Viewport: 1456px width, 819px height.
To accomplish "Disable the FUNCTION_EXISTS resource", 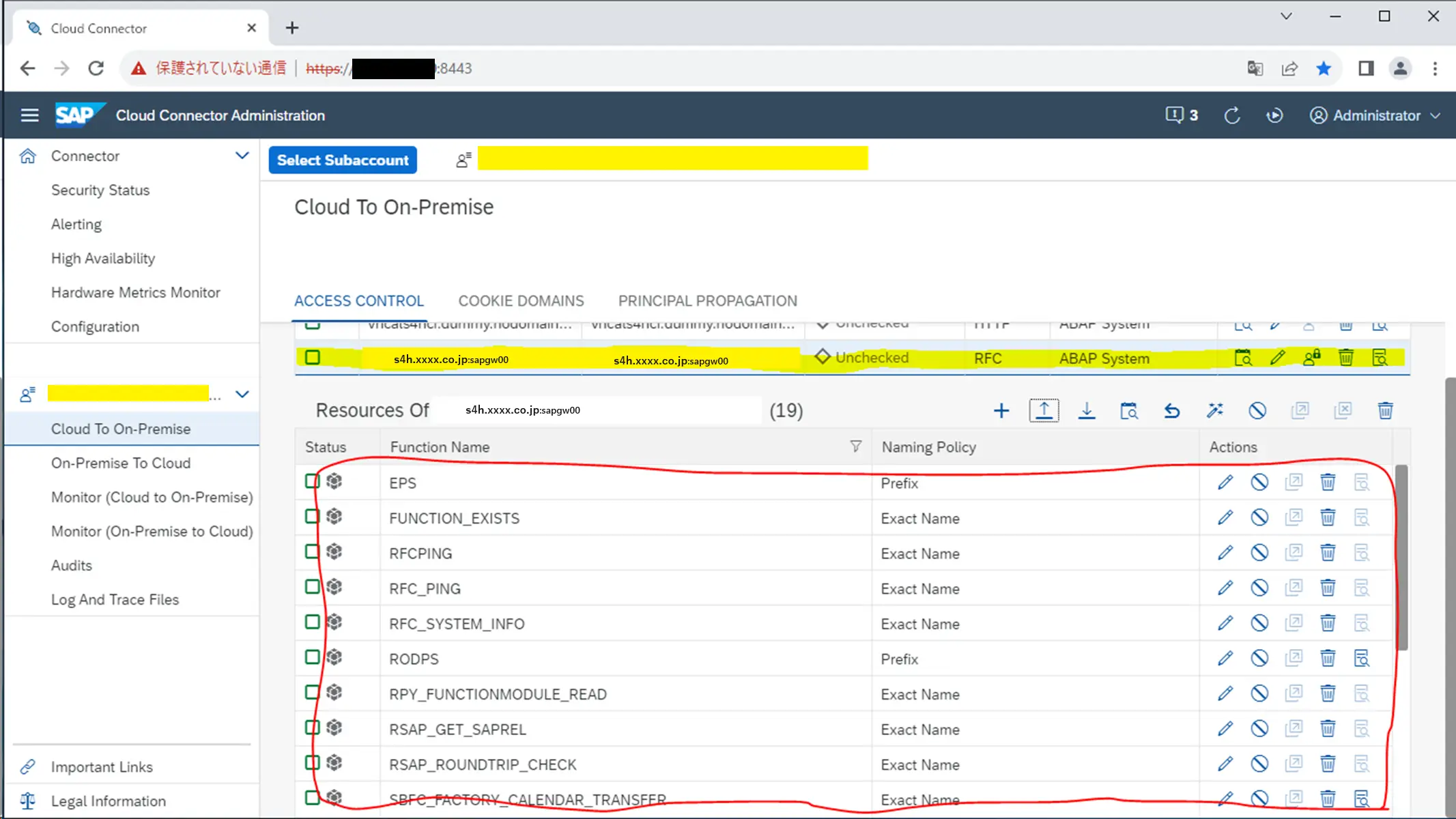I will coord(1259,518).
